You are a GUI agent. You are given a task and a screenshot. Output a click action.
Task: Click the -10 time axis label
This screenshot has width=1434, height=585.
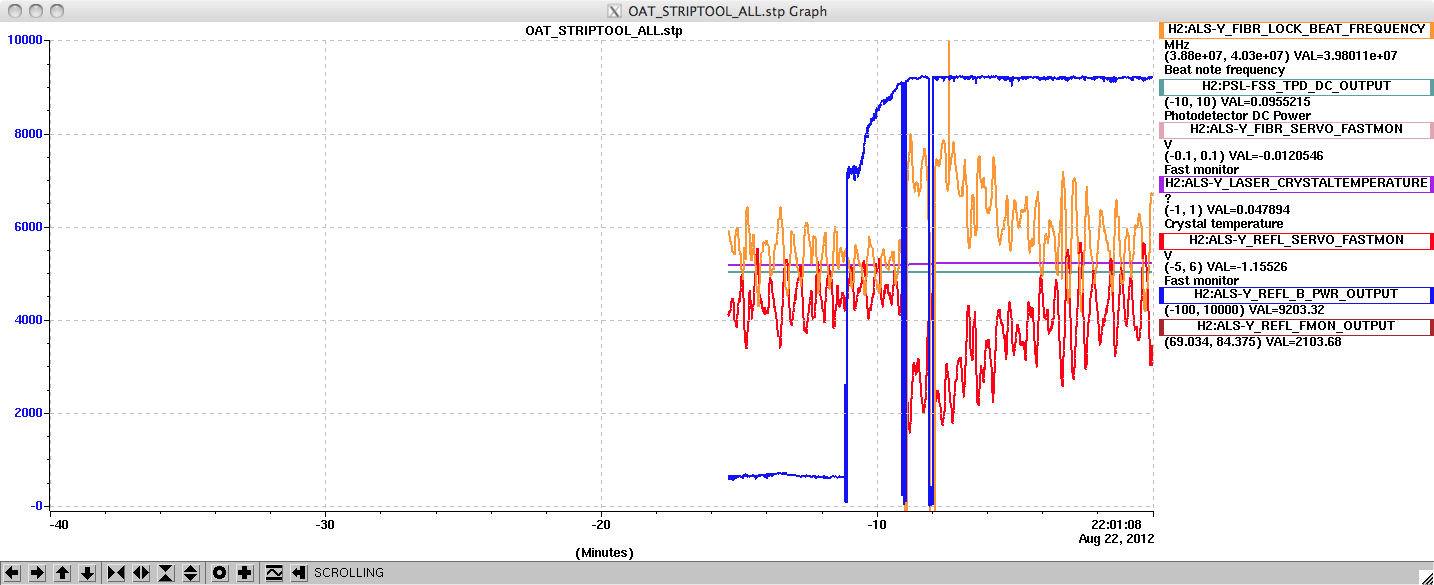pos(877,524)
